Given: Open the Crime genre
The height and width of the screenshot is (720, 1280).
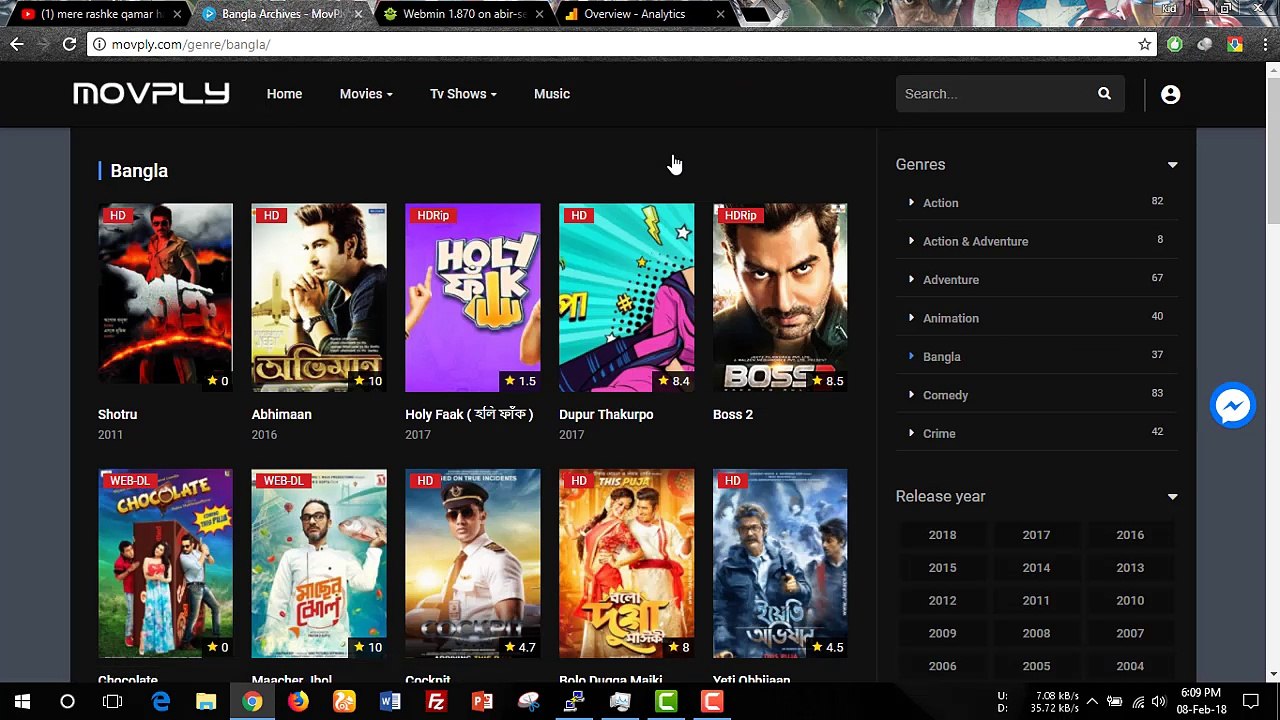Looking at the screenshot, I should pos(939,434).
